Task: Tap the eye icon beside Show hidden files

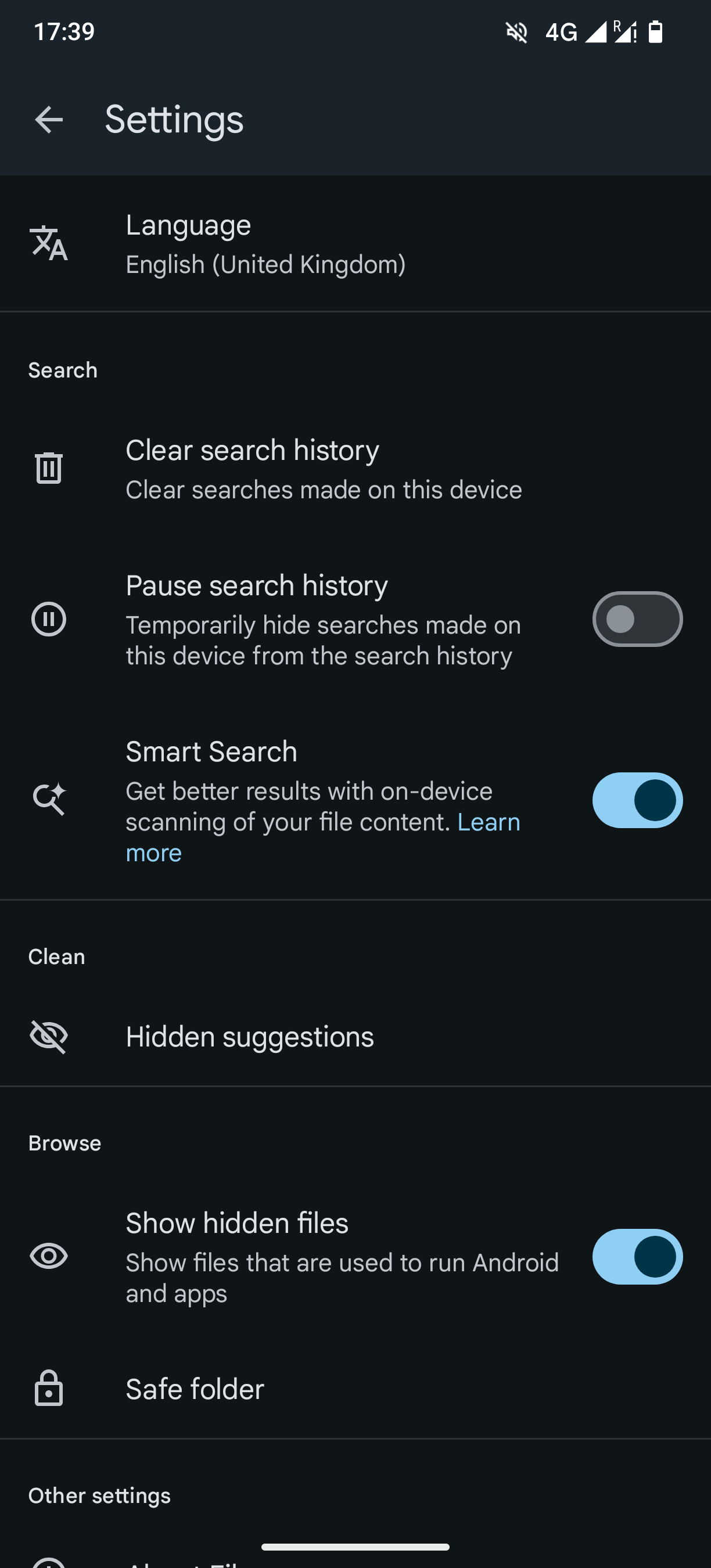Action: [49, 1256]
